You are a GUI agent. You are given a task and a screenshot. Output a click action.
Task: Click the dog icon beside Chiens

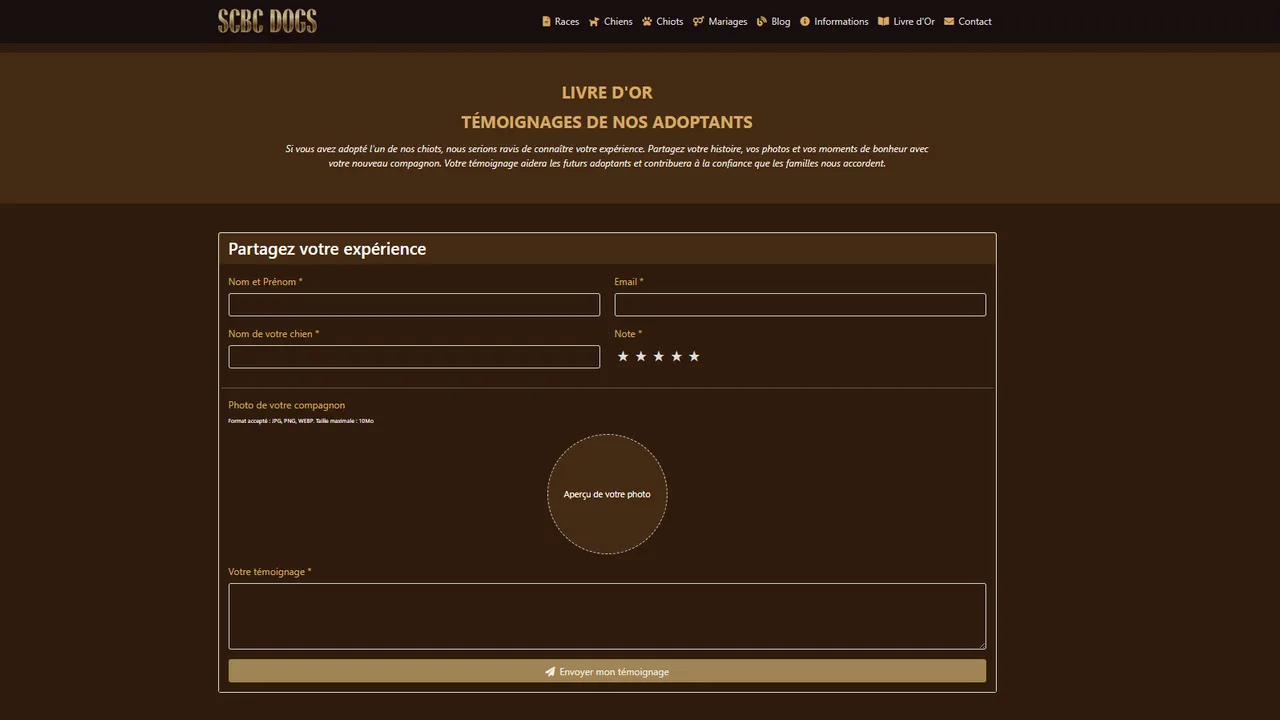click(594, 21)
